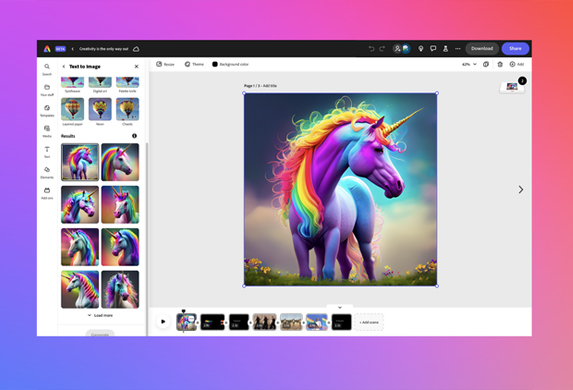Open the comments speech bubble icon
The width and height of the screenshot is (573, 390).
tap(433, 49)
